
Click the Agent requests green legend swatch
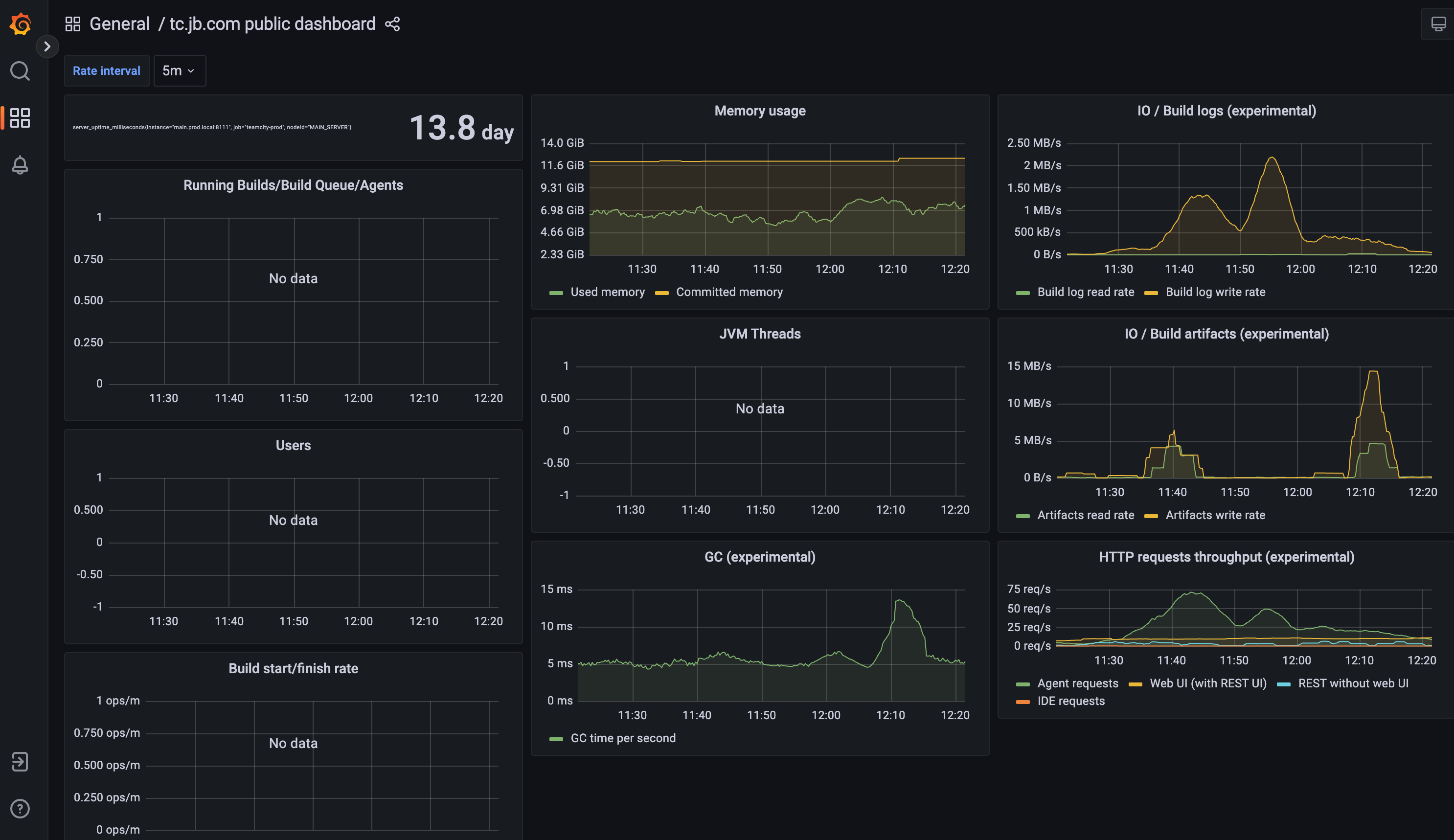tap(1022, 684)
